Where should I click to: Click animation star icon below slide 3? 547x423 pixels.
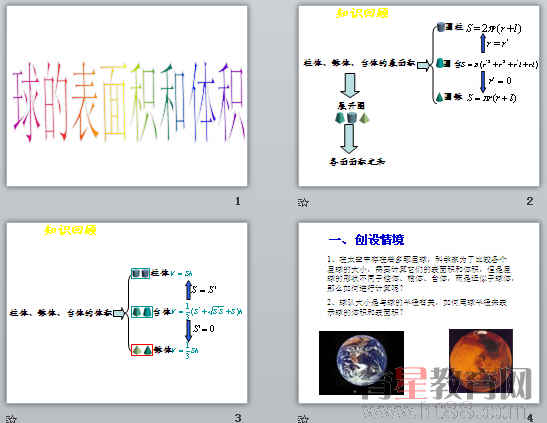click(12, 419)
